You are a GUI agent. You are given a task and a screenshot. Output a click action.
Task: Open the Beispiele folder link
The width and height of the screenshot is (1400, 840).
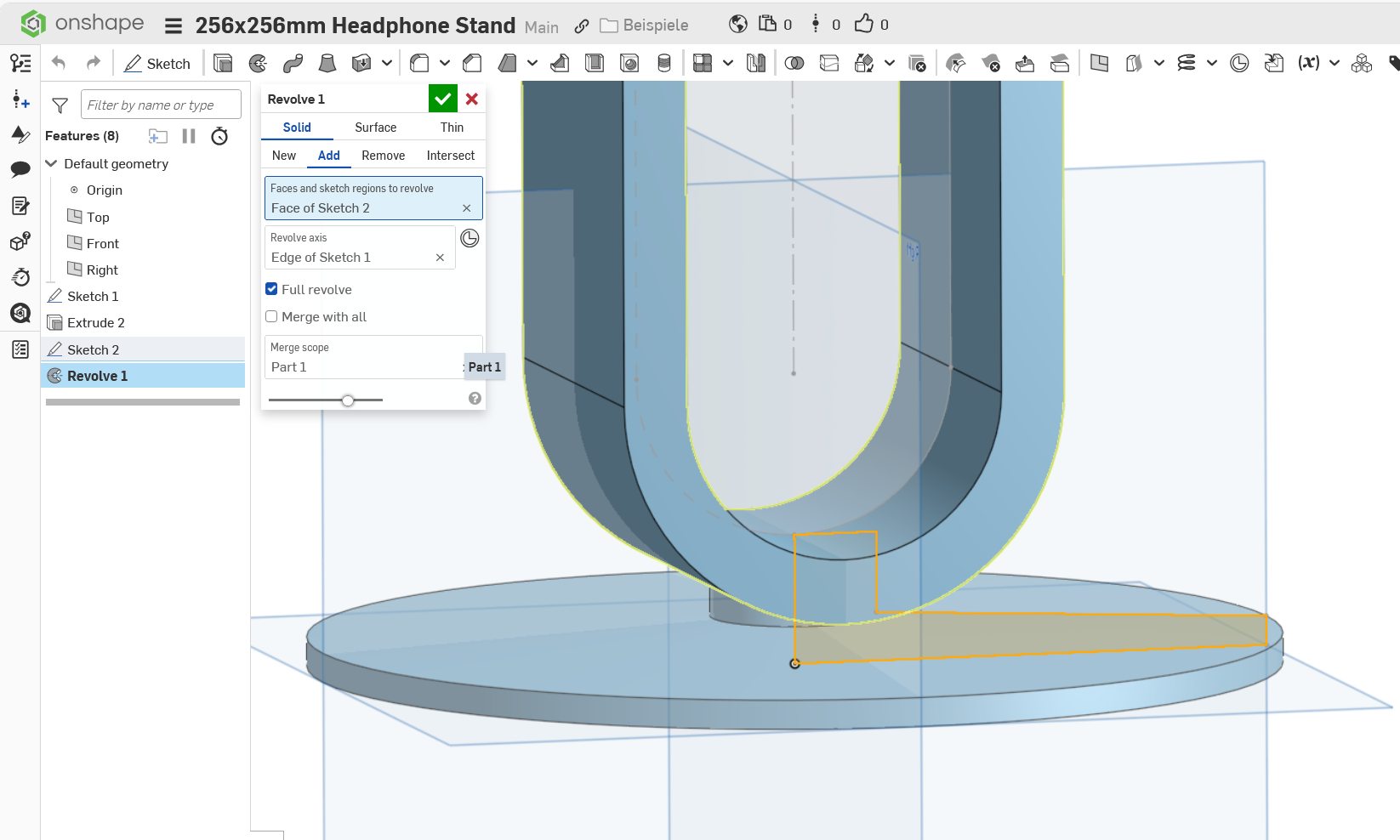[645, 26]
